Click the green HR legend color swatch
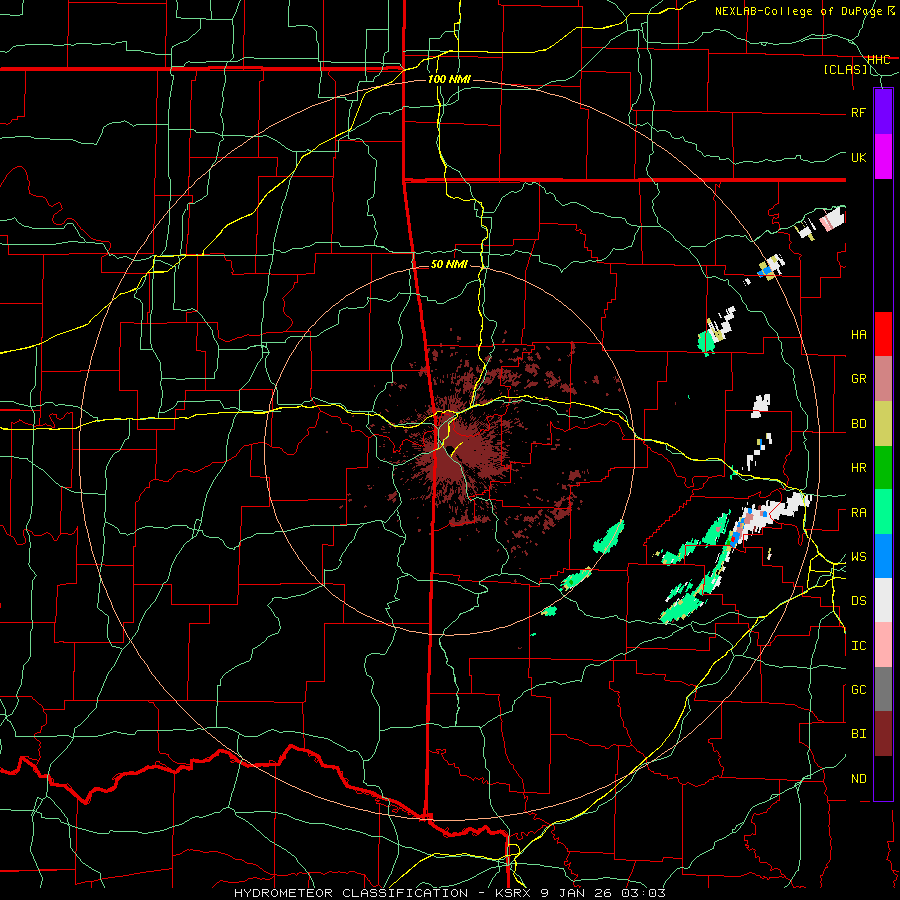The height and width of the screenshot is (900, 900). coord(883,467)
